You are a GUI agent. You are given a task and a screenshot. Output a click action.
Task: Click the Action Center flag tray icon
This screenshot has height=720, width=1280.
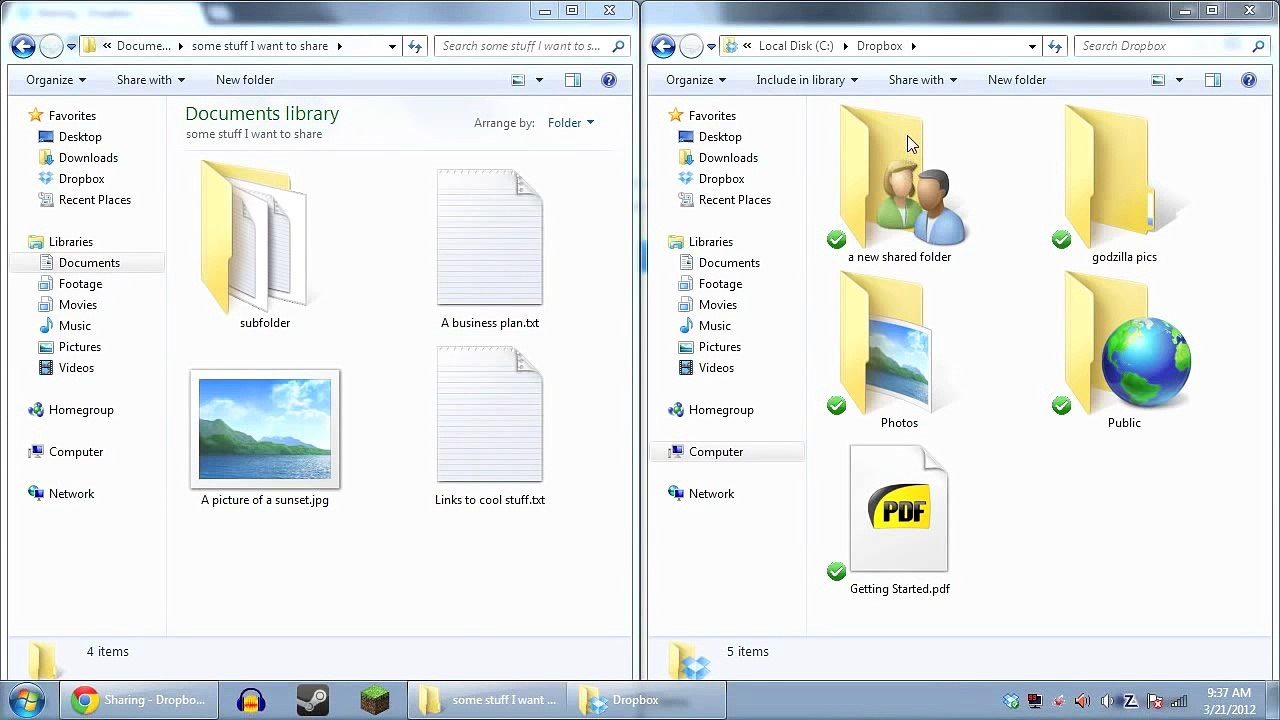[1155, 701]
